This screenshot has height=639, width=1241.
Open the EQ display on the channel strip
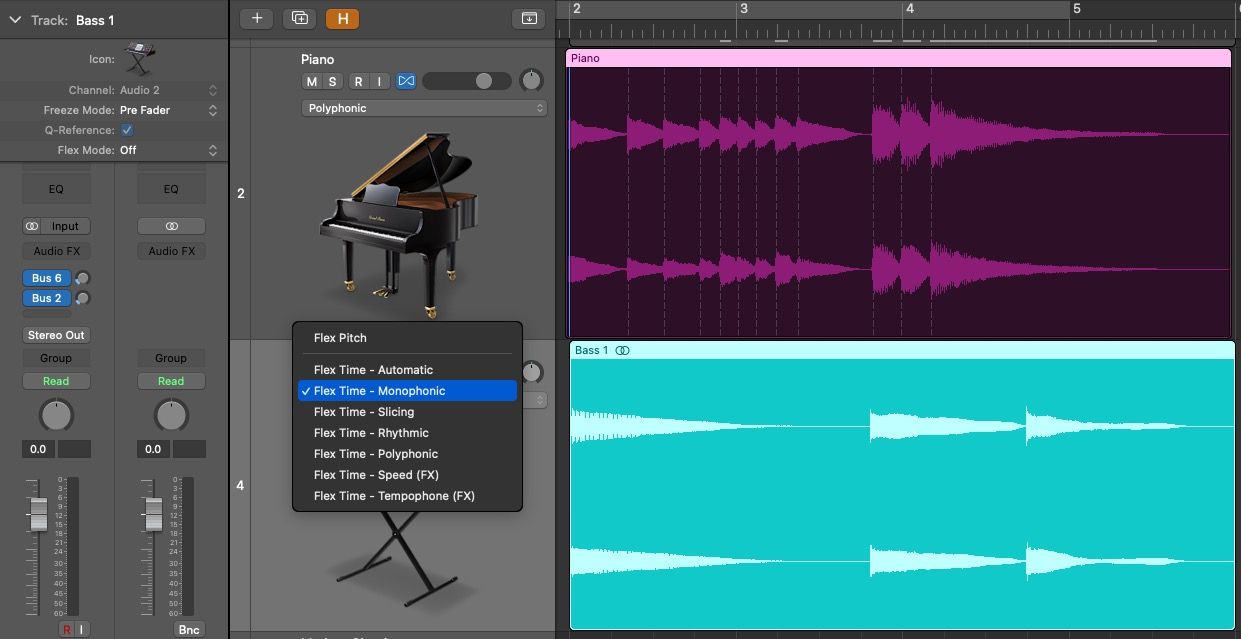coord(56,188)
